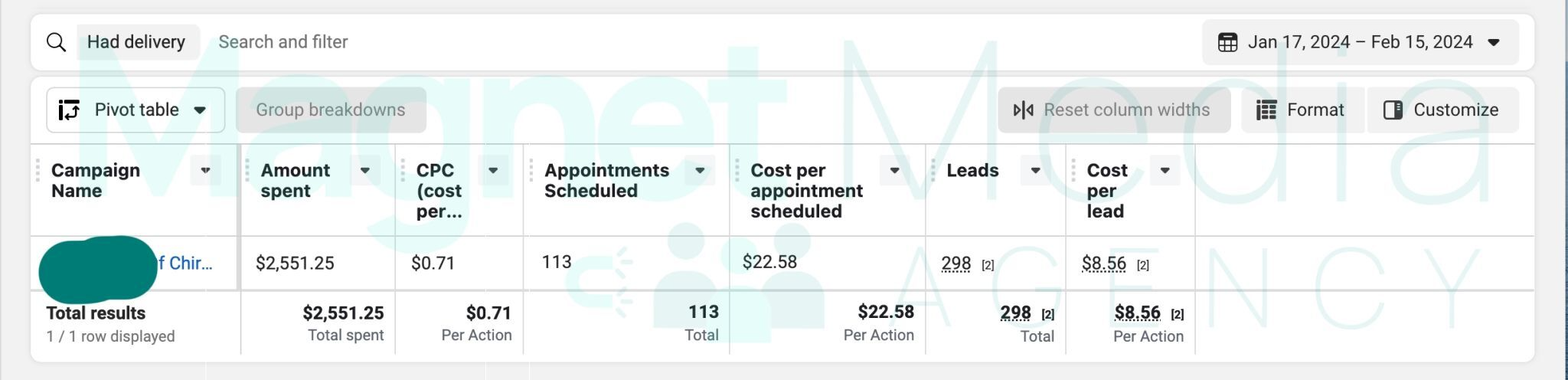This screenshot has height=380, width=1568.
Task: Open the date range dropdown
Action: click(x=1493, y=42)
